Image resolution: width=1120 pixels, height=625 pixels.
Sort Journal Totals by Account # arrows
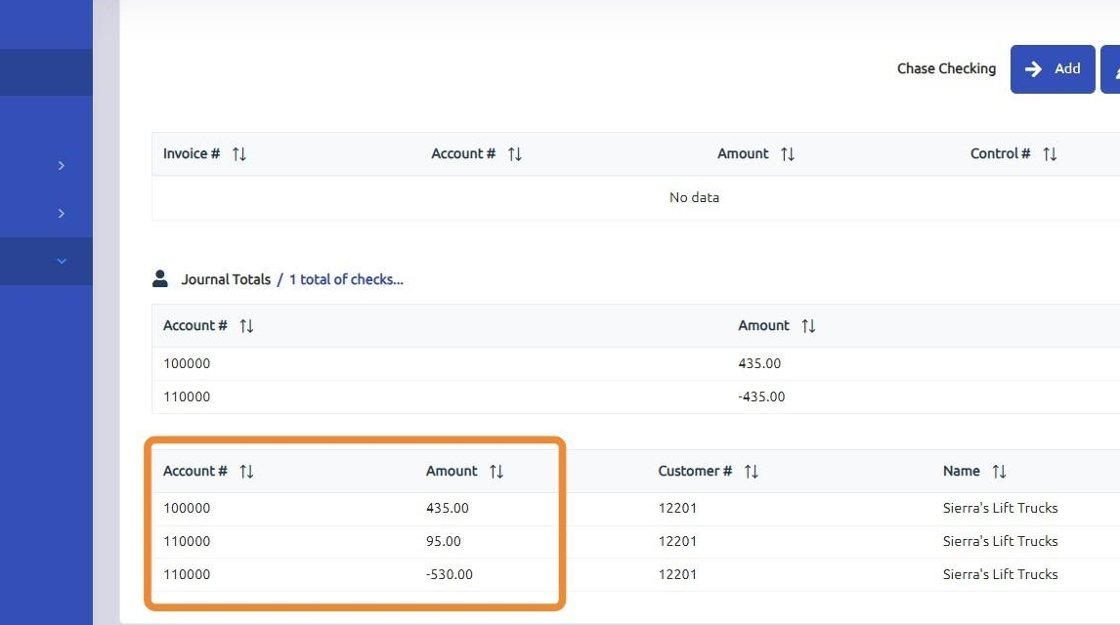[246, 326]
